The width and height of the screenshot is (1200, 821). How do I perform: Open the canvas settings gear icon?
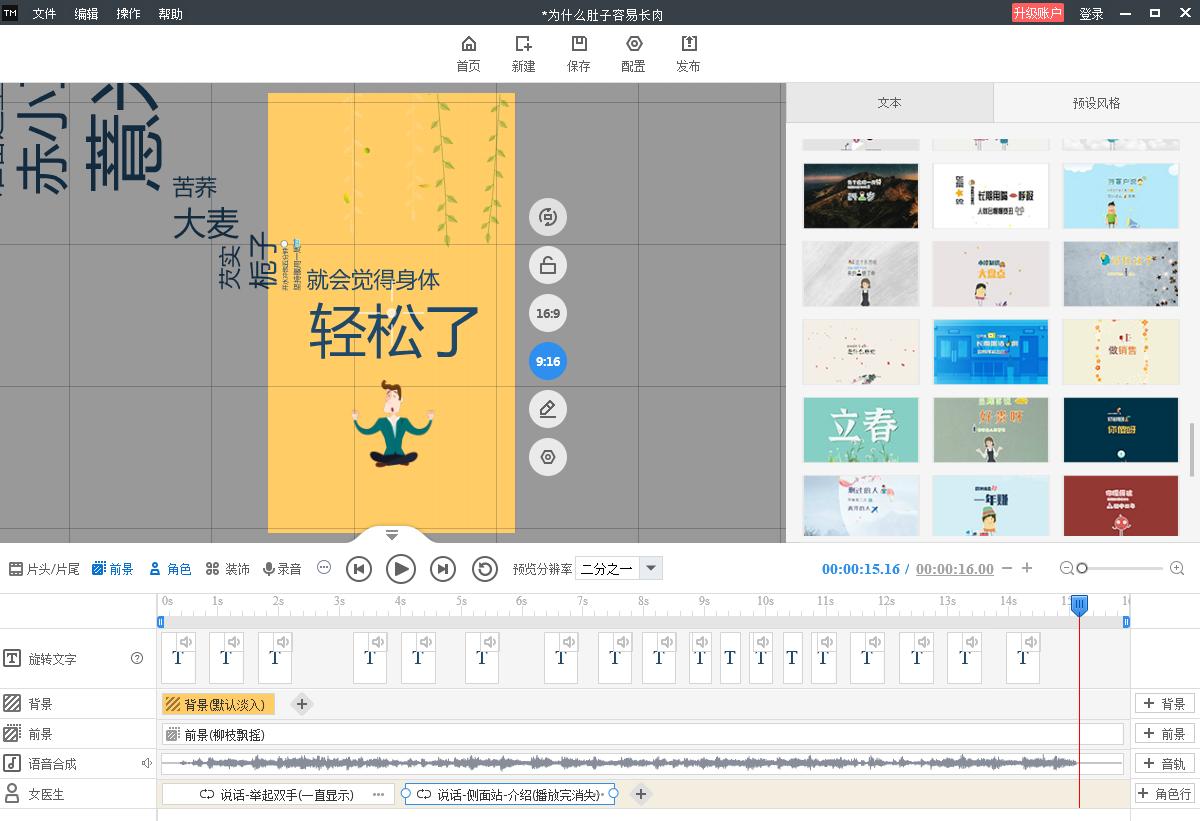pos(547,457)
